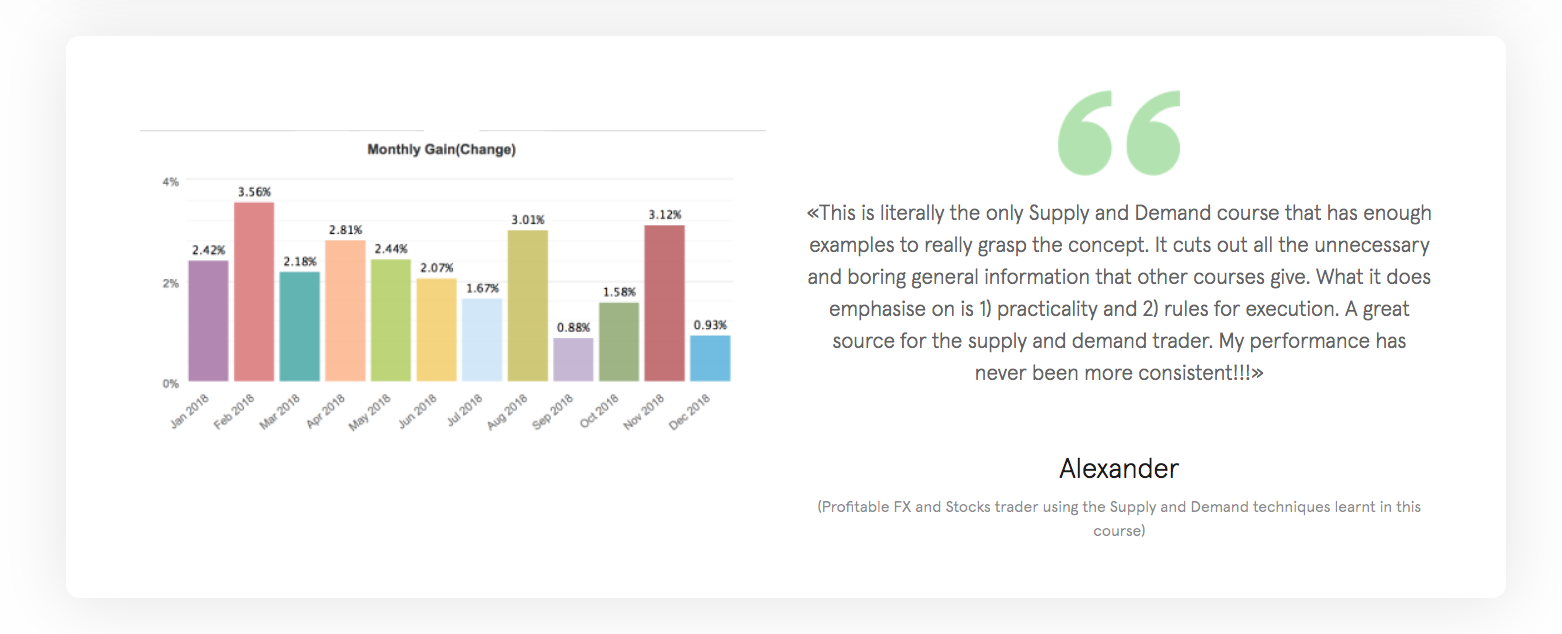Click the Oct 2018 1.58% bar

(x=619, y=341)
